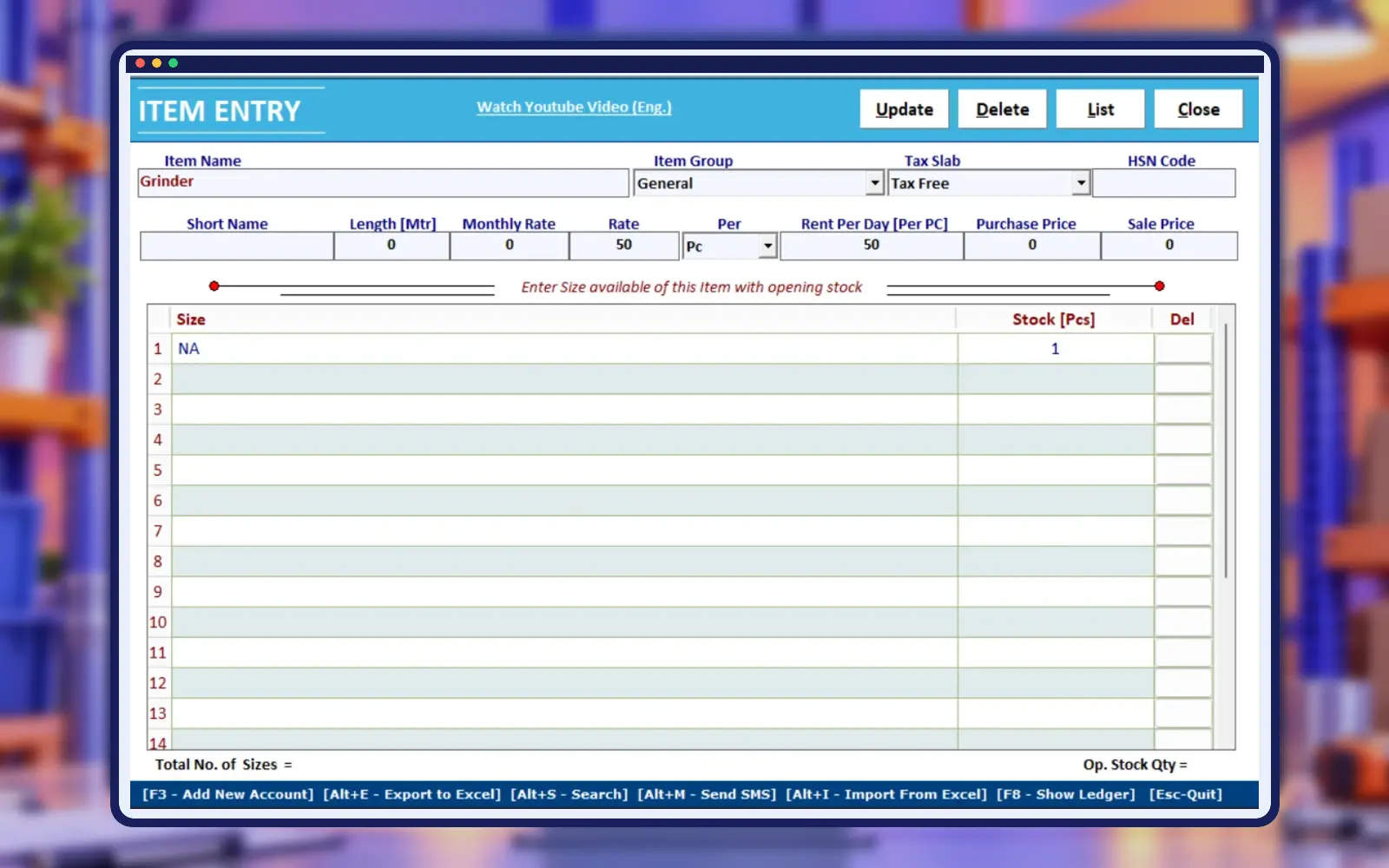
Task: Open the item List
Action: tap(1100, 109)
